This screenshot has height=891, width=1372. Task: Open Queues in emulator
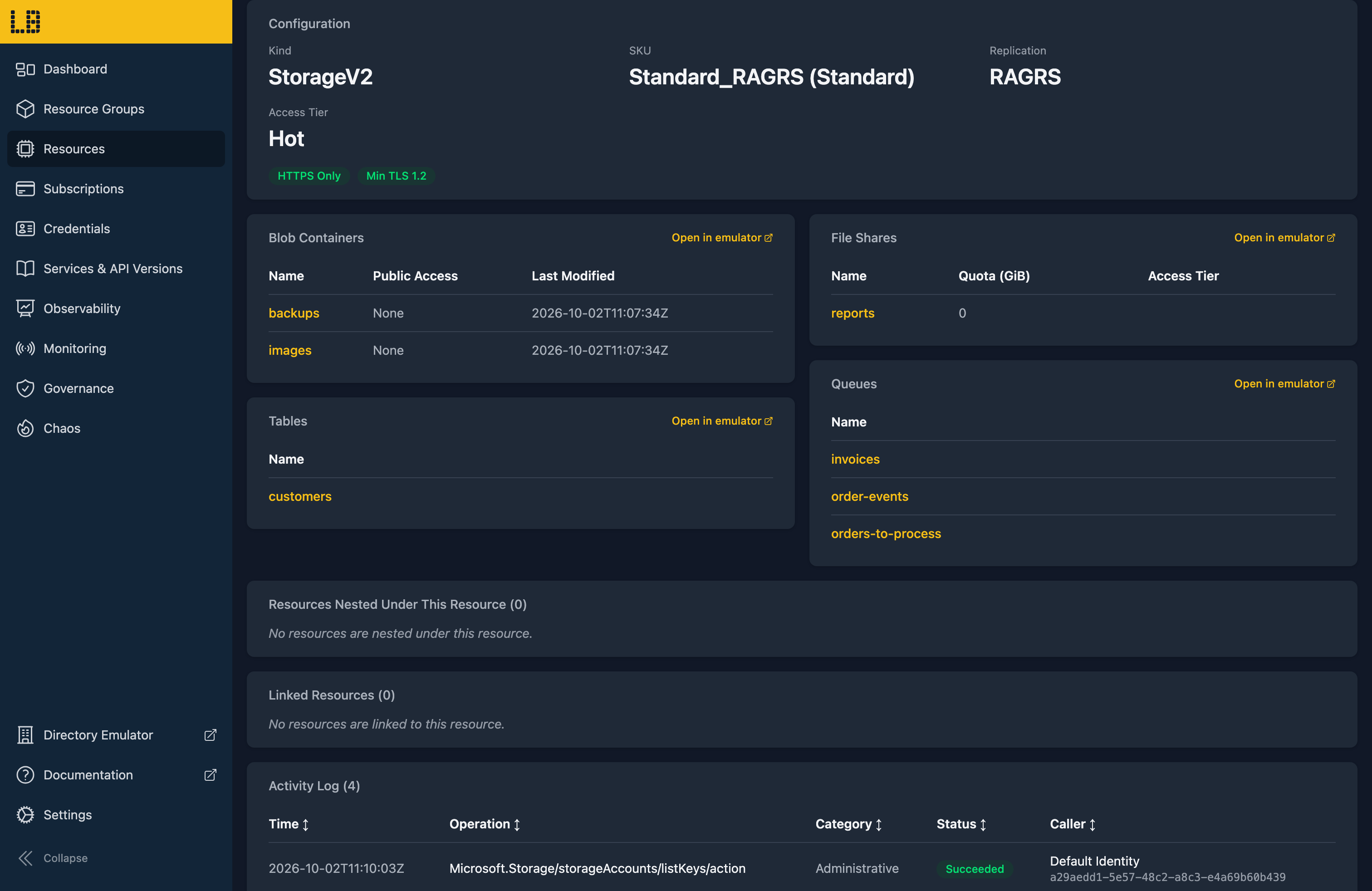point(1284,384)
